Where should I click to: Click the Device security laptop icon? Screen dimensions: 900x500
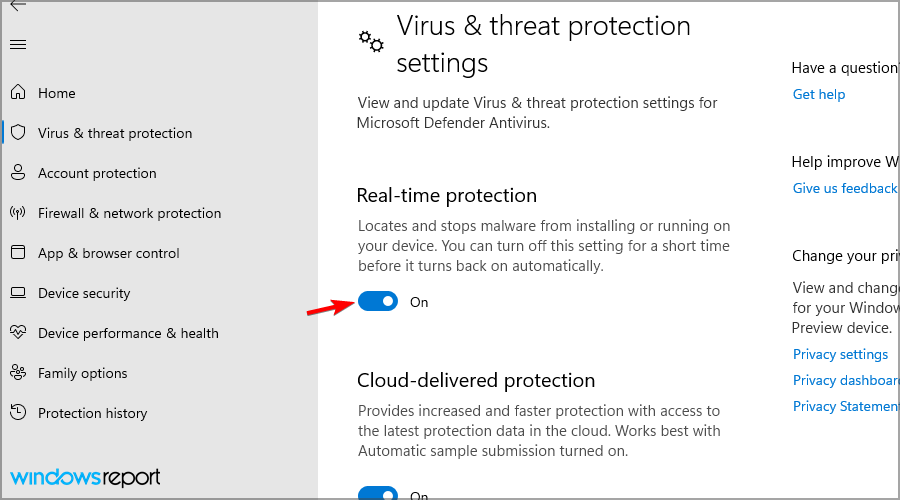17,293
